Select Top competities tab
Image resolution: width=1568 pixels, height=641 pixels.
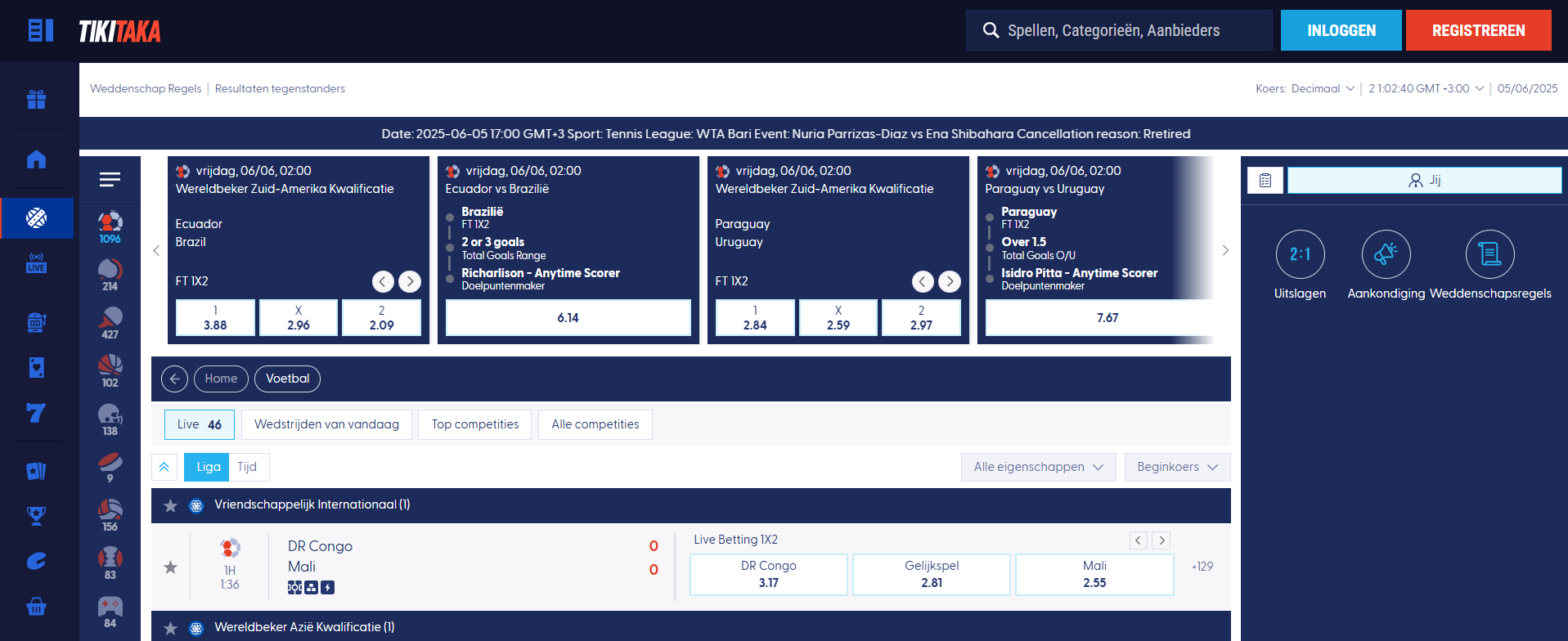pos(475,424)
